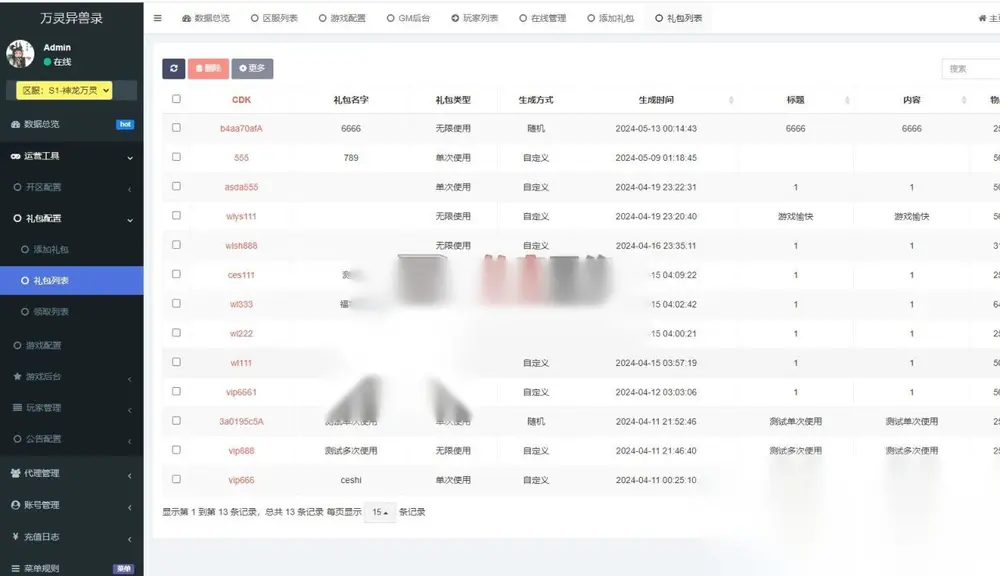Click the 充值日志 yen icon
Image resolution: width=1000 pixels, height=576 pixels.
15,536
